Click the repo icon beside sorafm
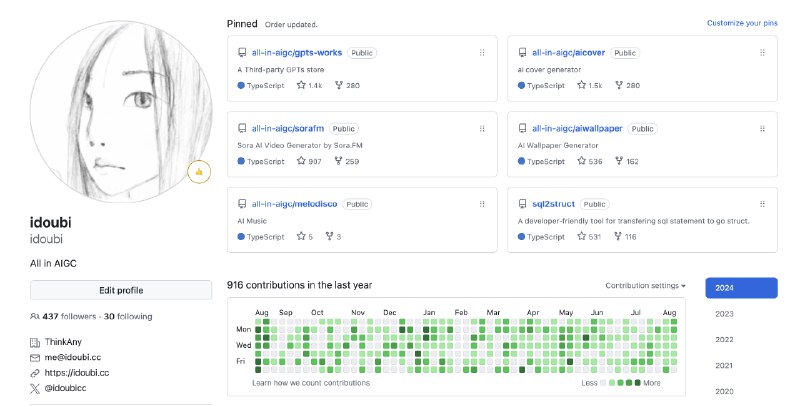800x406 pixels. [242, 129]
